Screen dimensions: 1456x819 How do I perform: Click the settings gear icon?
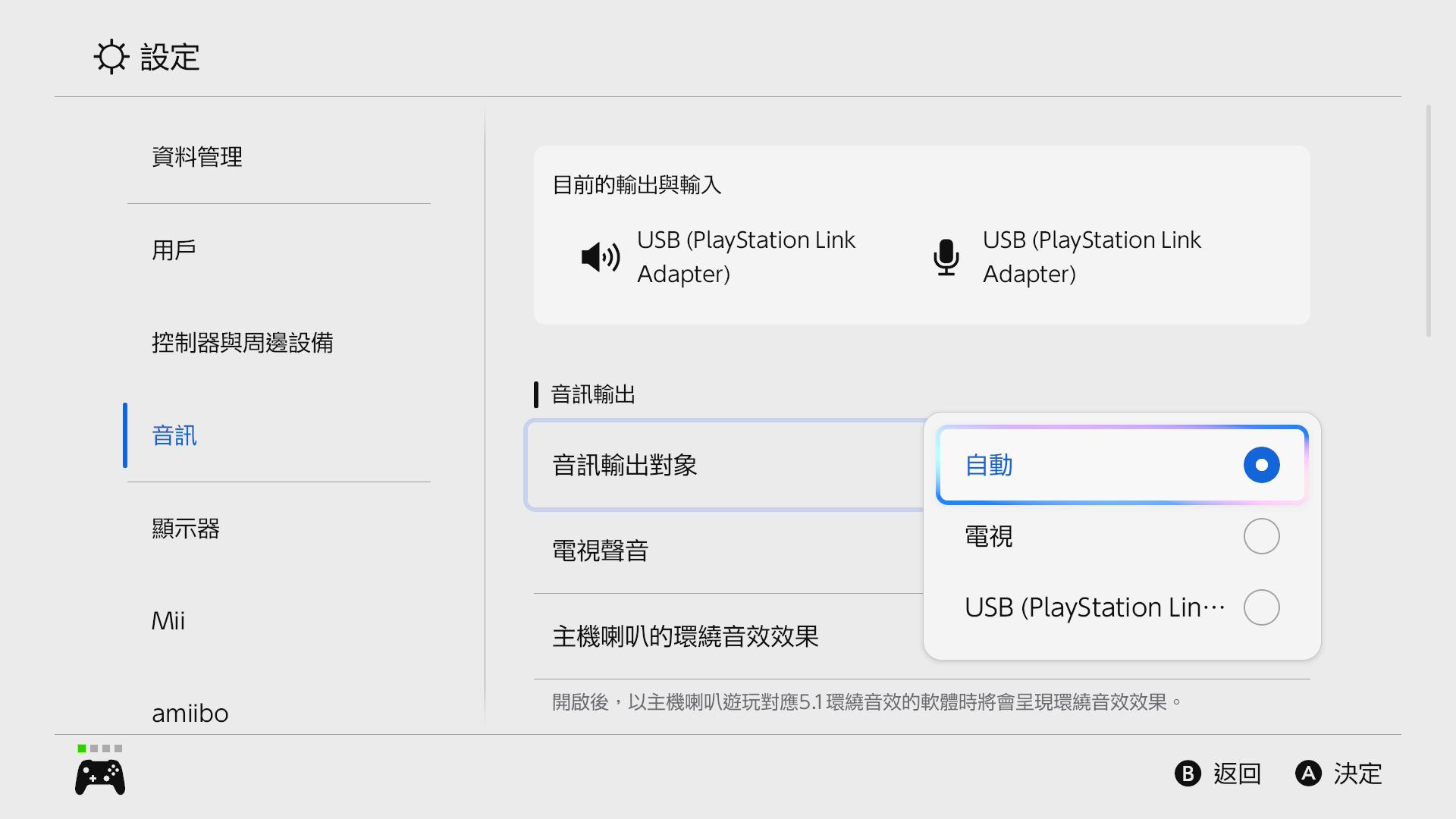point(111,57)
